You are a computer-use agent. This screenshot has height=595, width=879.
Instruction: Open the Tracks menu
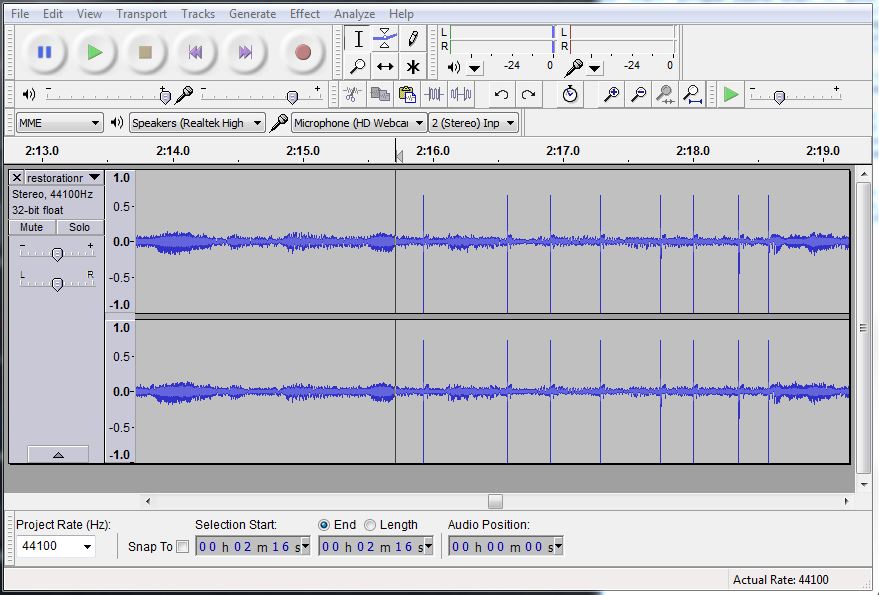[x=198, y=14]
